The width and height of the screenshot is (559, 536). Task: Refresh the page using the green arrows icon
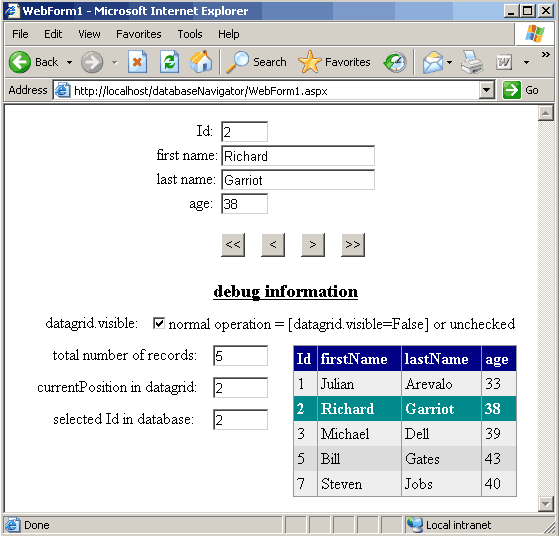pyautogui.click(x=169, y=62)
